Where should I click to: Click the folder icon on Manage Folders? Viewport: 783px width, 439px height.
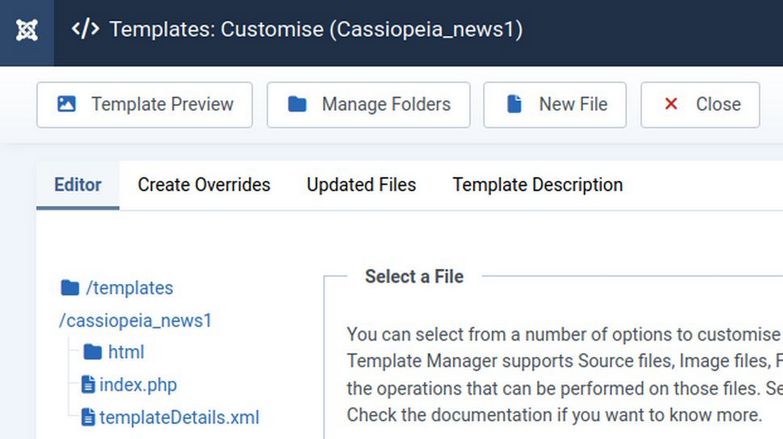(x=297, y=104)
